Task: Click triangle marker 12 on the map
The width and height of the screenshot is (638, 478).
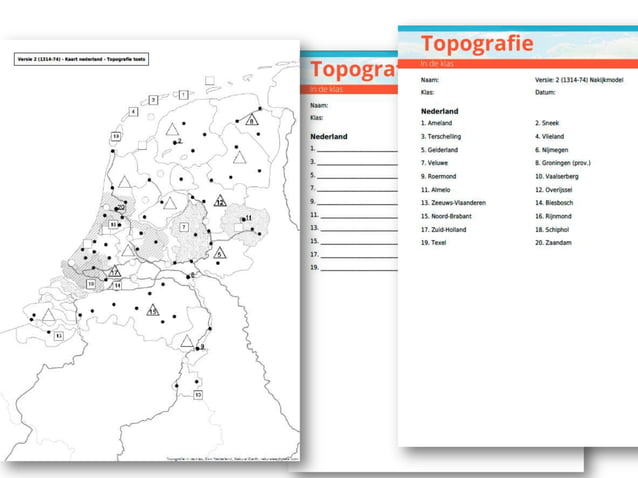Action: coord(220,201)
